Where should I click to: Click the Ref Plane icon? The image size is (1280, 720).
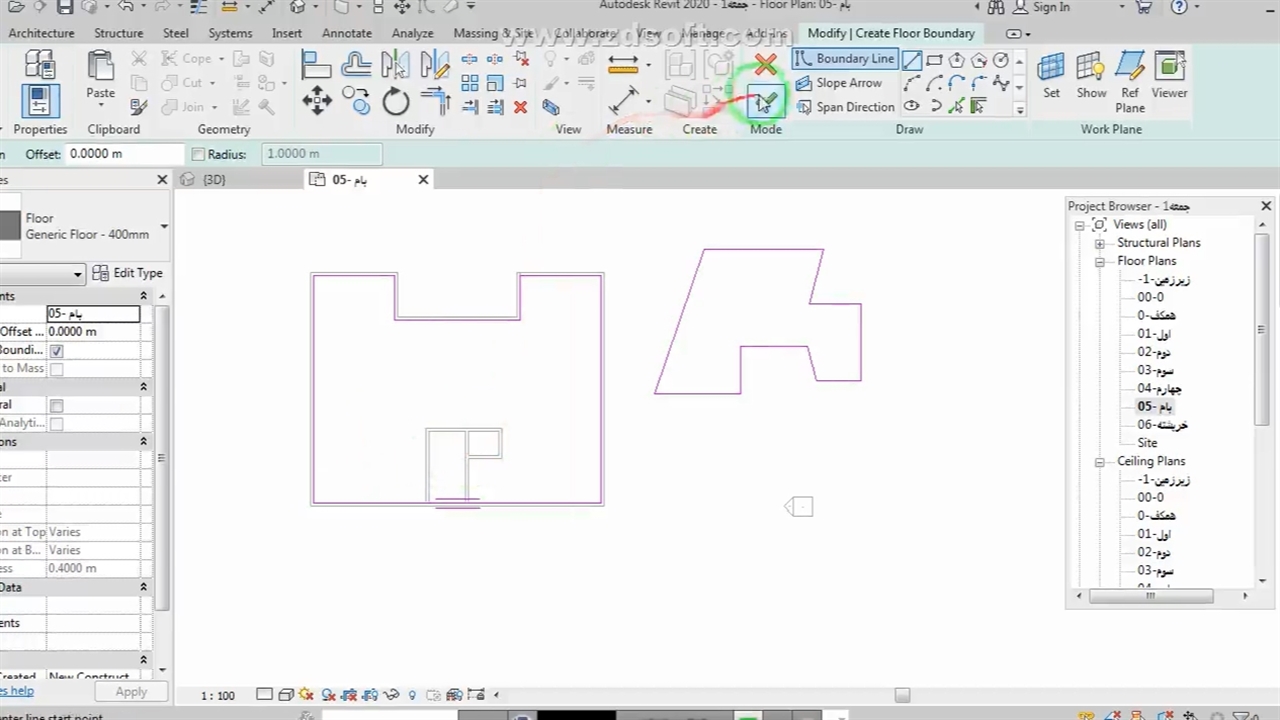[x=1130, y=78]
